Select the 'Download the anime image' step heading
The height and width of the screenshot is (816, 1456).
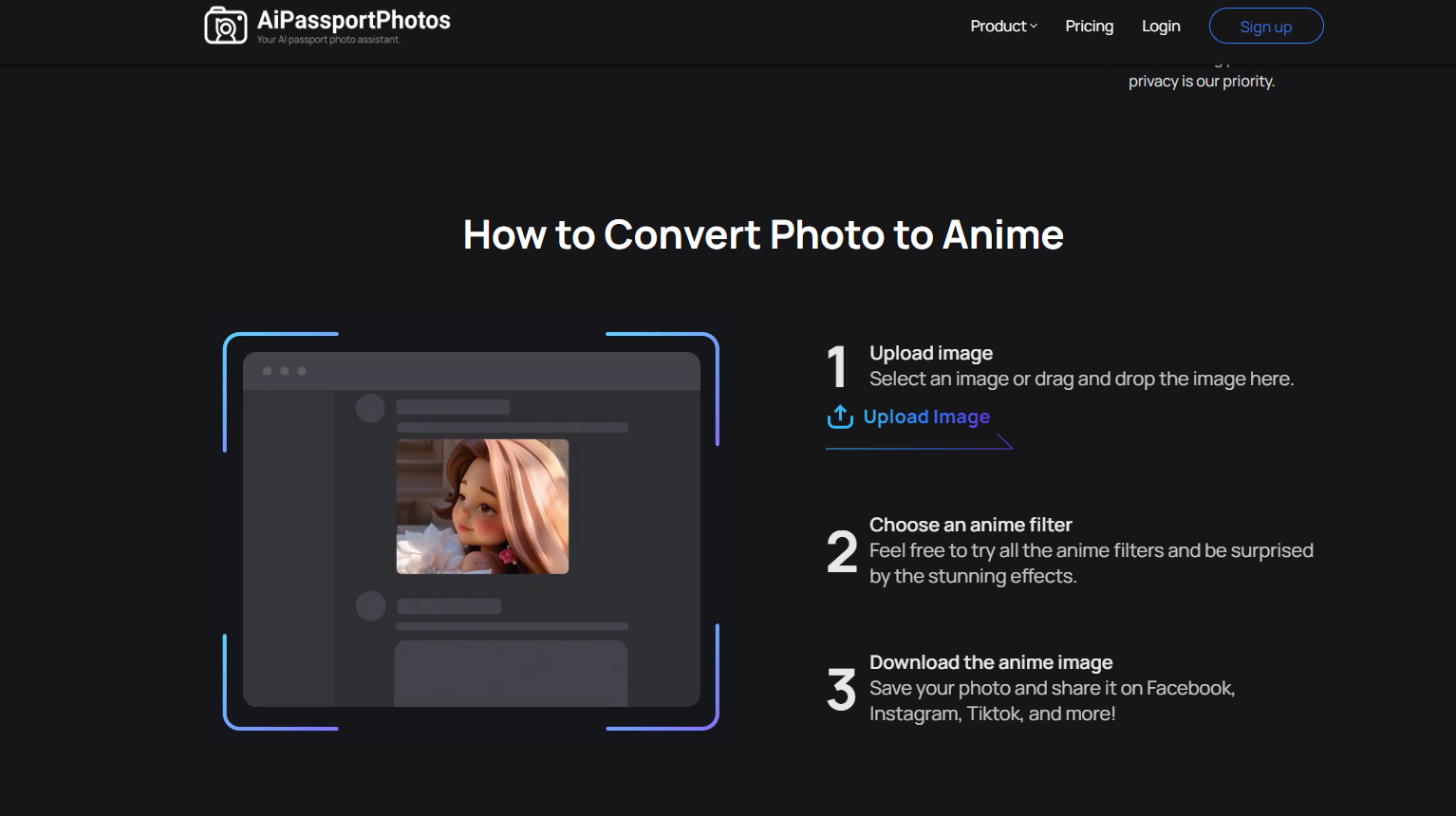[x=991, y=662]
